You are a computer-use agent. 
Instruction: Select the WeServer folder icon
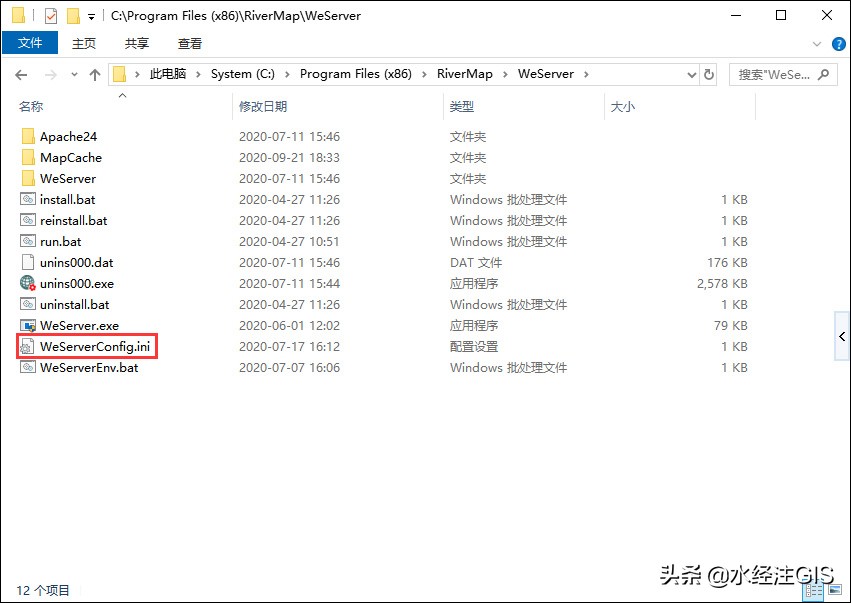(28, 179)
